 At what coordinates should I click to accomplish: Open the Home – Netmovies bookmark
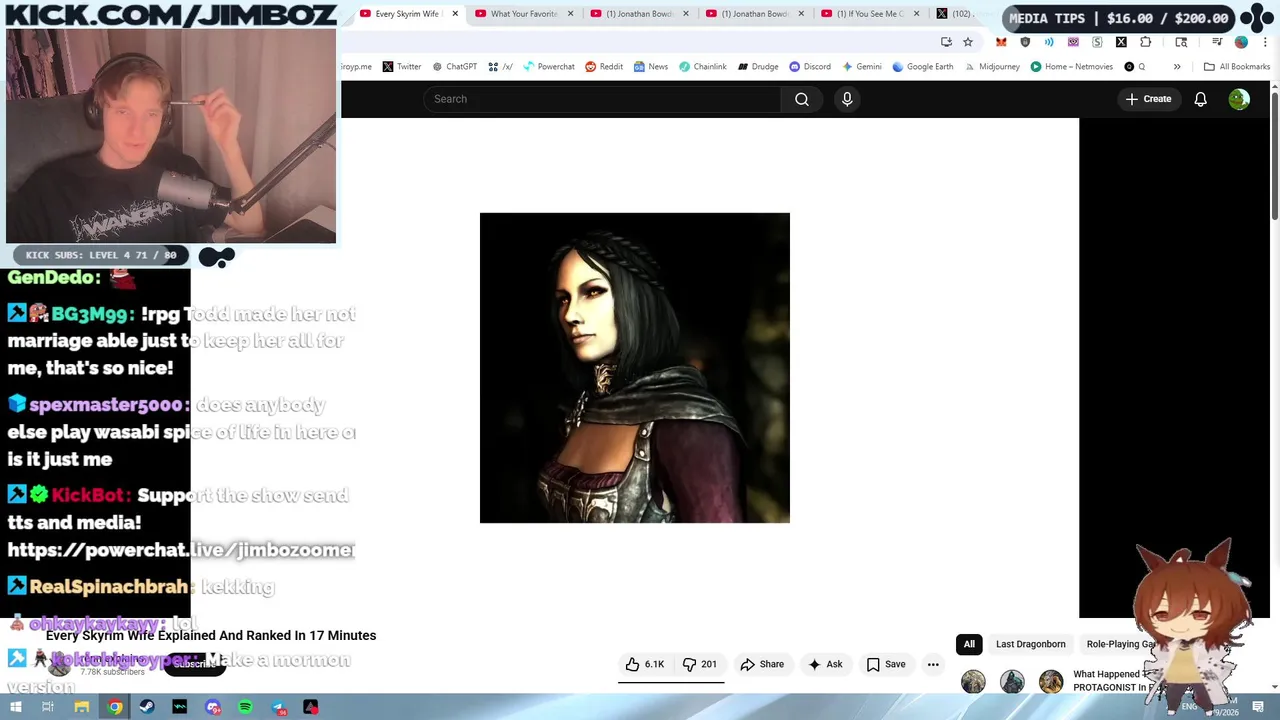click(x=1072, y=67)
